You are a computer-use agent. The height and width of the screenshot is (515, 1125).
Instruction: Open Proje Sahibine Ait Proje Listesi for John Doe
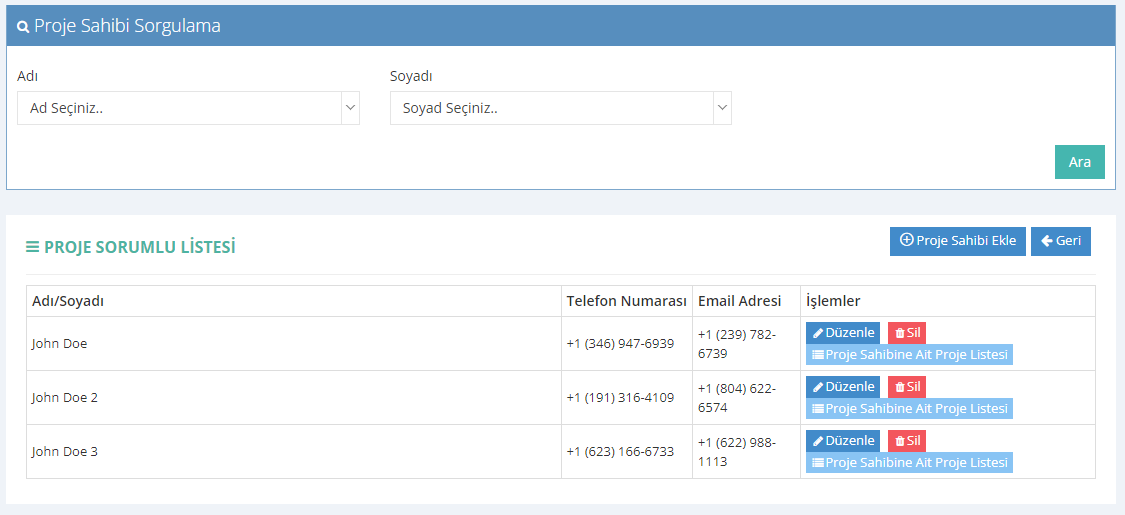pyautogui.click(x=909, y=355)
